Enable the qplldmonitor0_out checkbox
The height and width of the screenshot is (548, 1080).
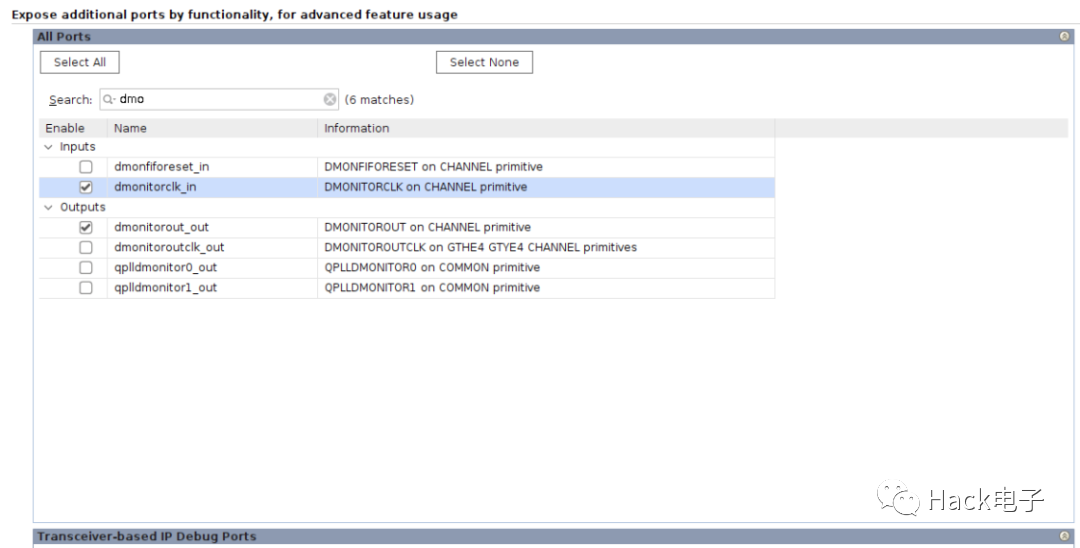tap(85, 267)
